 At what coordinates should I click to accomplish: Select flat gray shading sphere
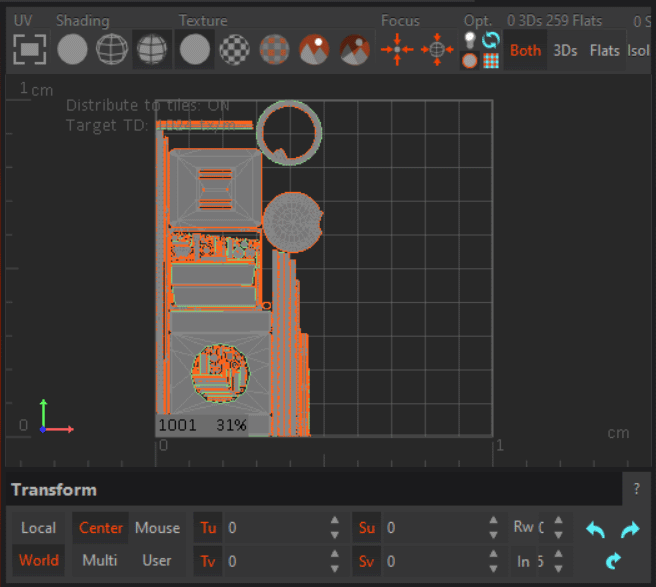(x=72, y=48)
